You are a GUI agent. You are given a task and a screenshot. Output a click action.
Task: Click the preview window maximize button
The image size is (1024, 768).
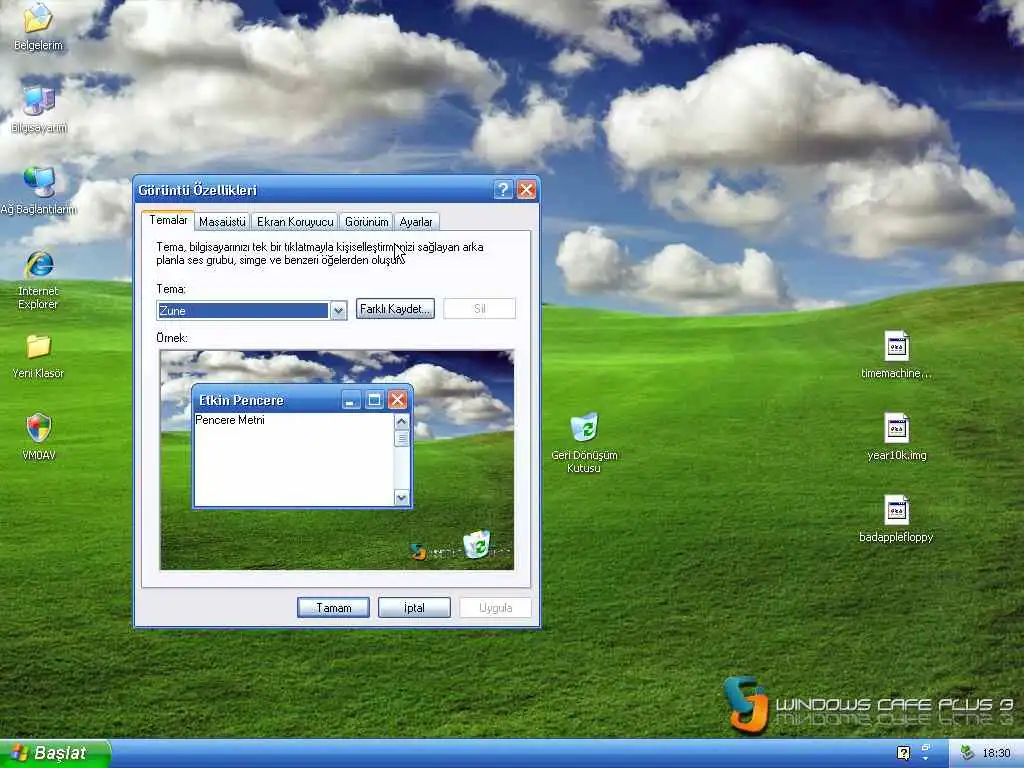(374, 400)
